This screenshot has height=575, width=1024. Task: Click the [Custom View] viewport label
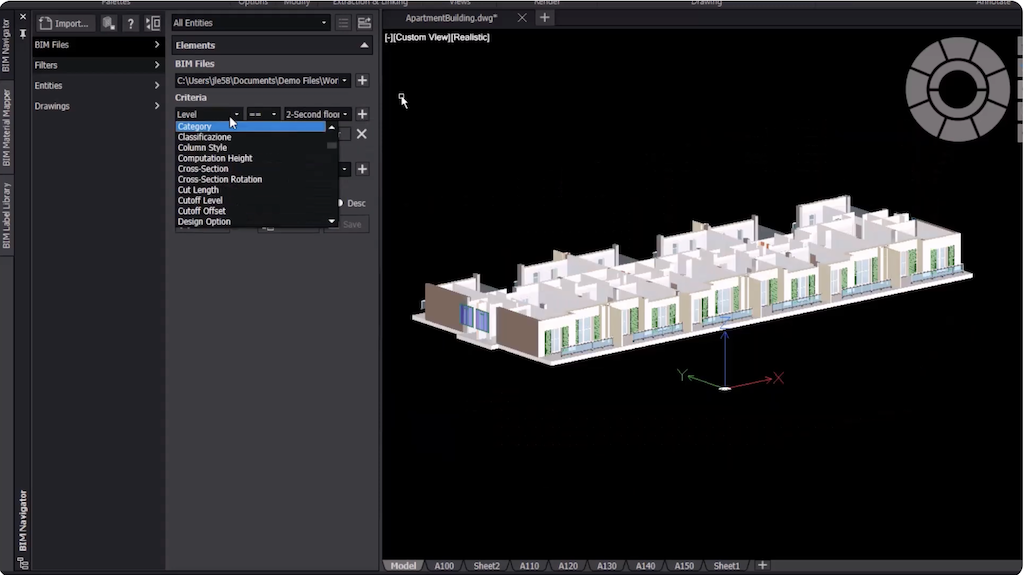[x=422, y=37]
